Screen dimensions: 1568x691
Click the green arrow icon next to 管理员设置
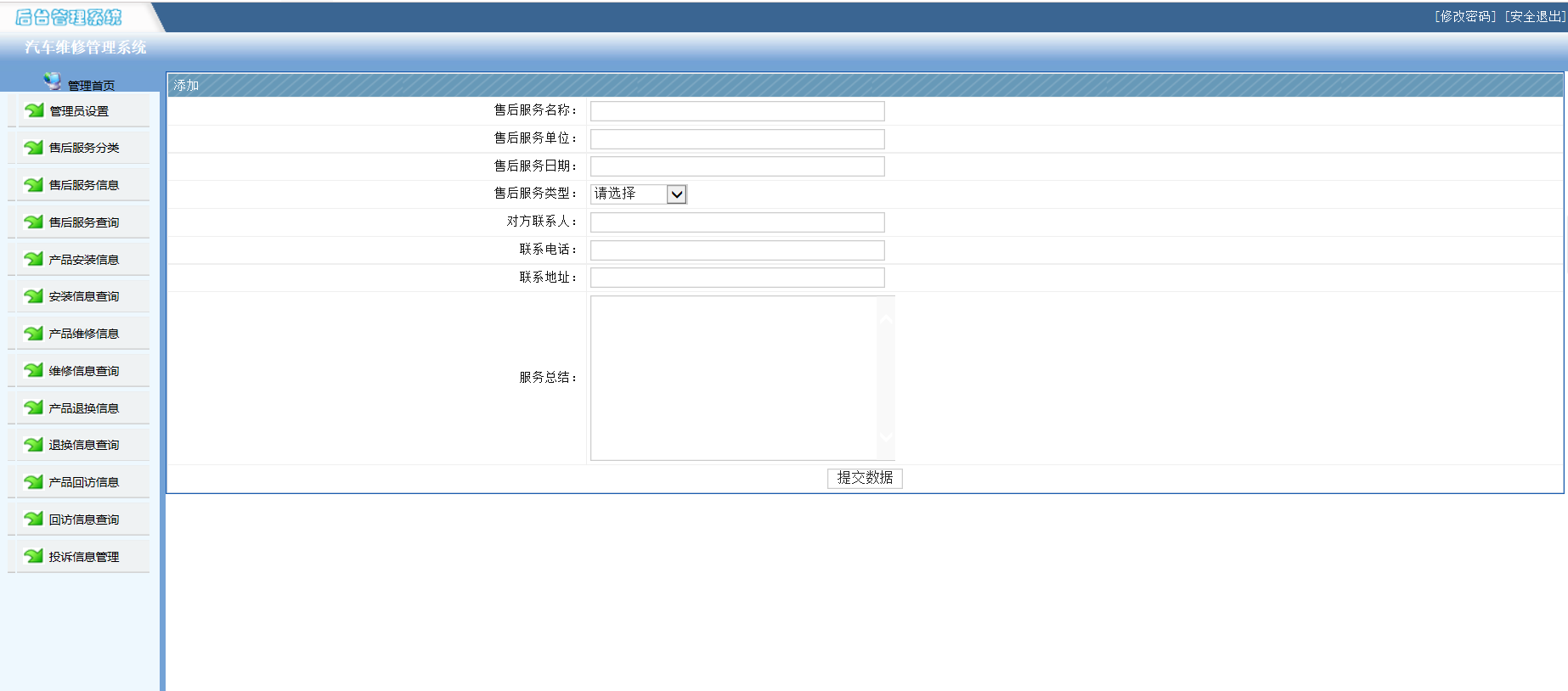tap(34, 110)
